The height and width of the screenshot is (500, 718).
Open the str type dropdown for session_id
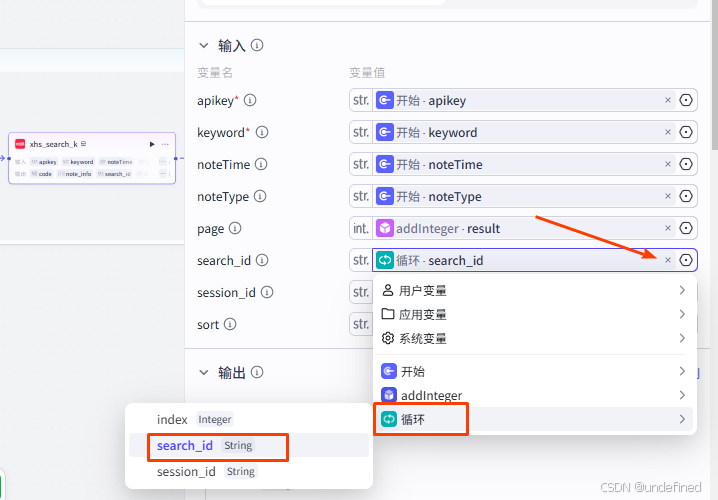(361, 292)
